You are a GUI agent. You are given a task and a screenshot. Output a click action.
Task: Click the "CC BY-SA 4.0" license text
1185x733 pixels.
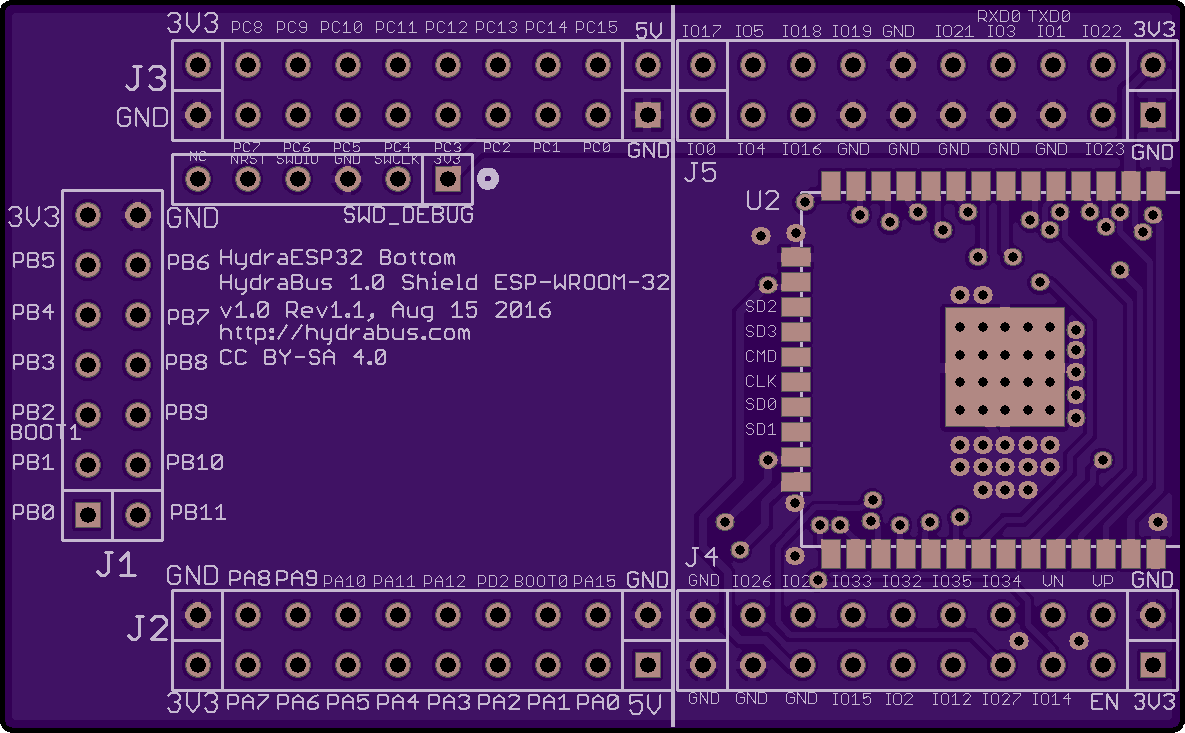(x=302, y=357)
